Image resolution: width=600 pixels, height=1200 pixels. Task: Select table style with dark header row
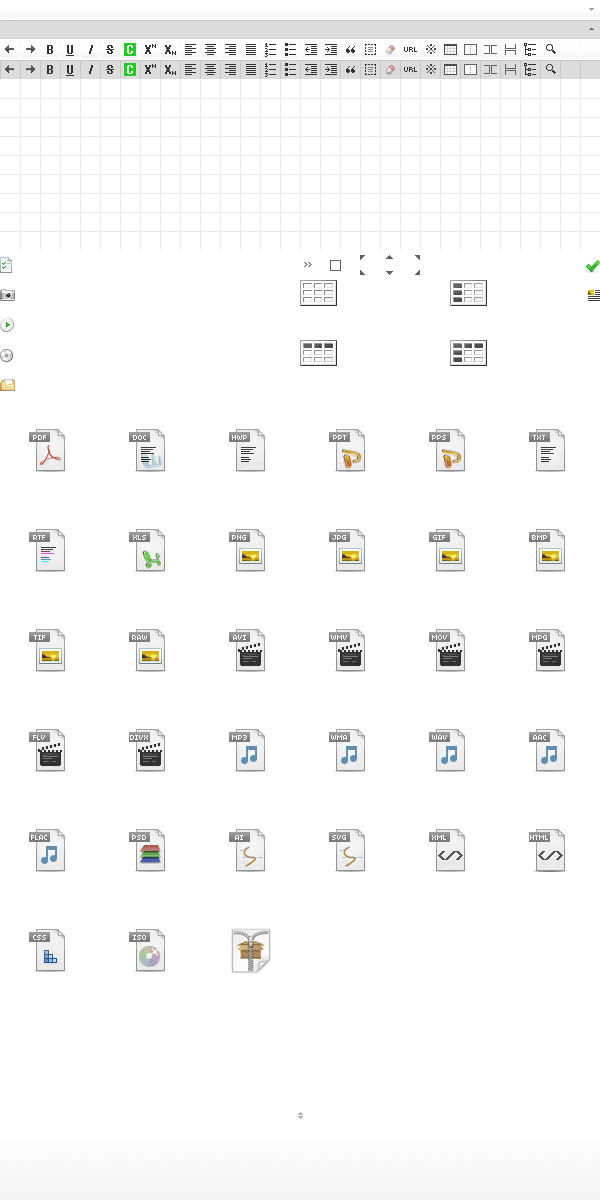pos(318,353)
